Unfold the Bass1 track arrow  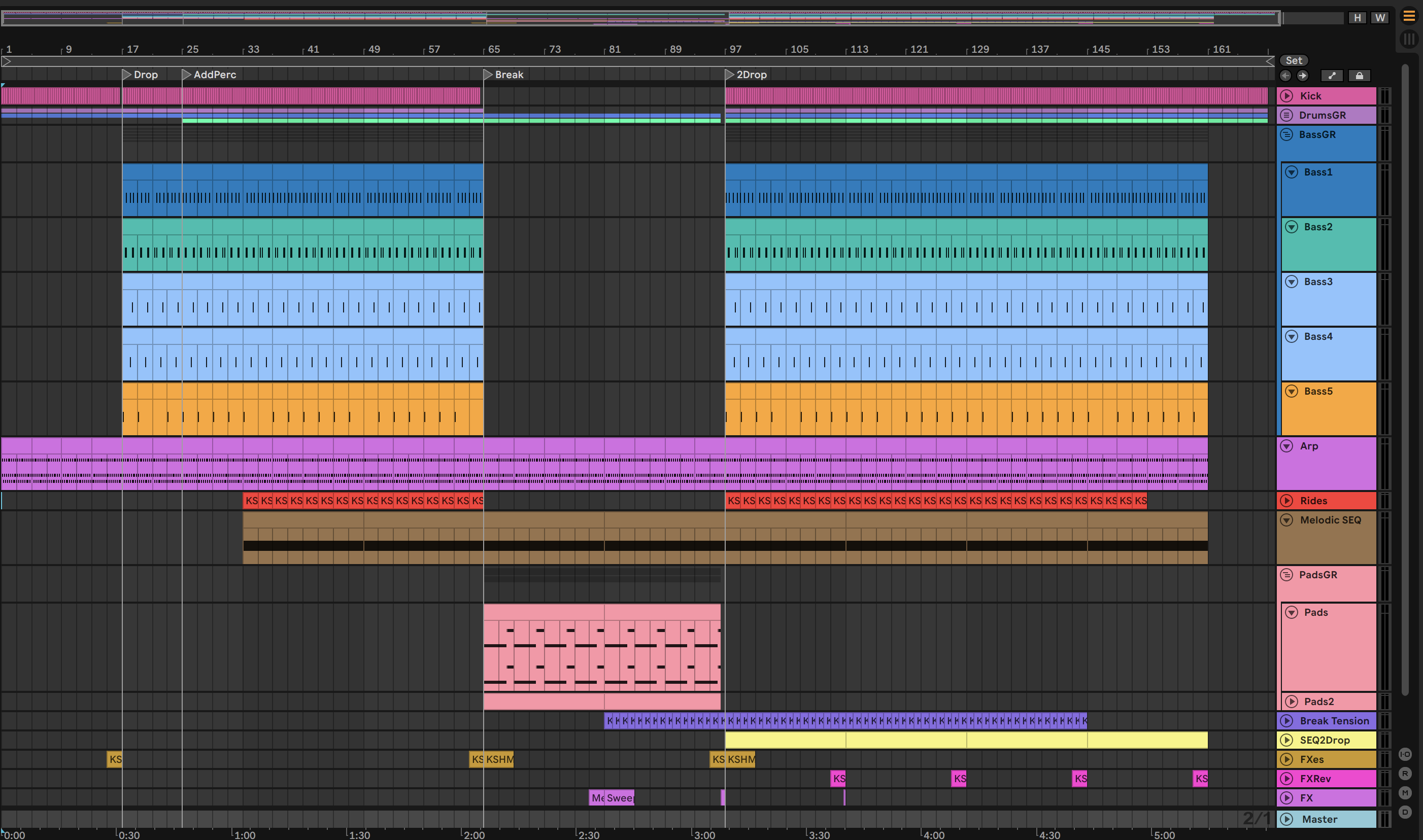(x=1292, y=172)
